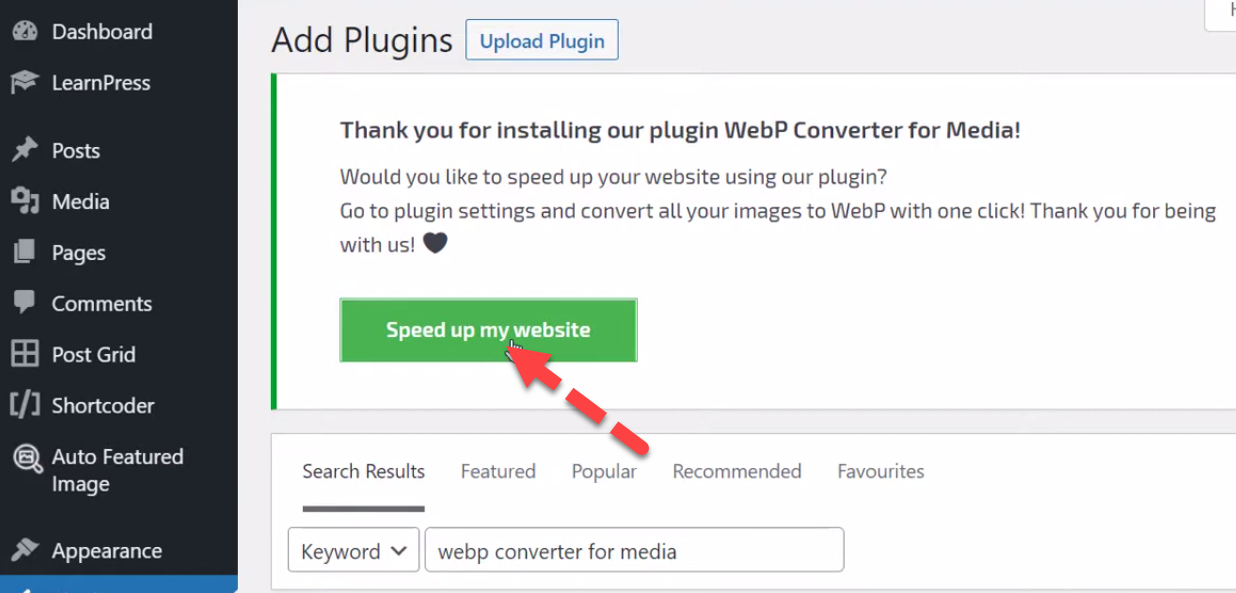Click the Post Grid icon
Image resolution: width=1236 pixels, height=593 pixels.
[x=24, y=354]
